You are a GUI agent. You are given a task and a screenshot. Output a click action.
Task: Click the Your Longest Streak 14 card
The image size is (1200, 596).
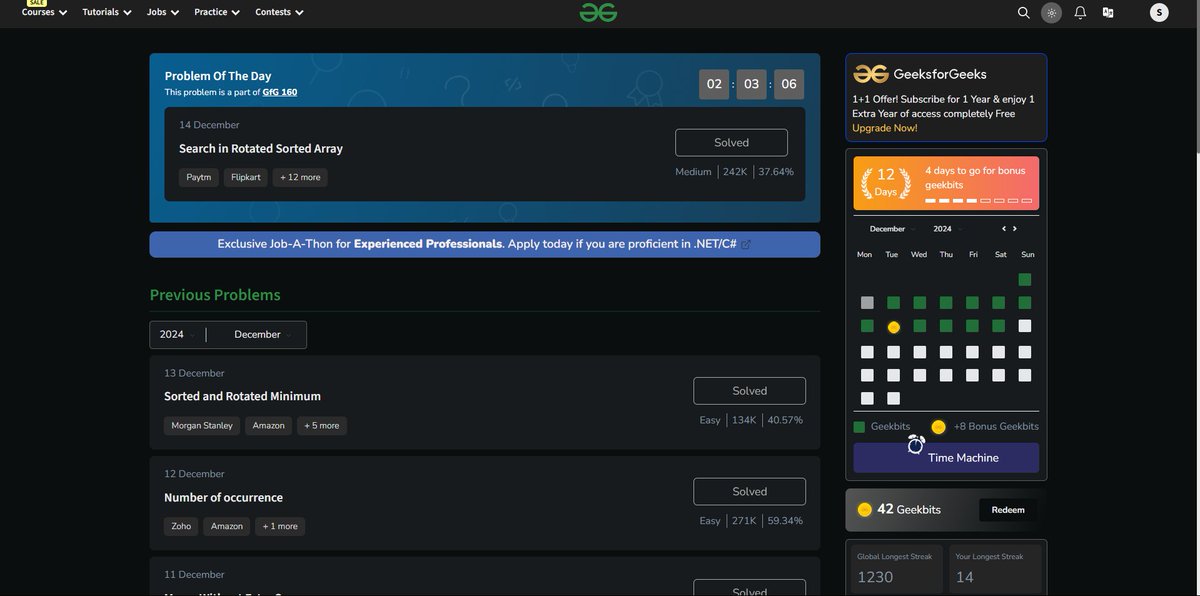point(995,569)
